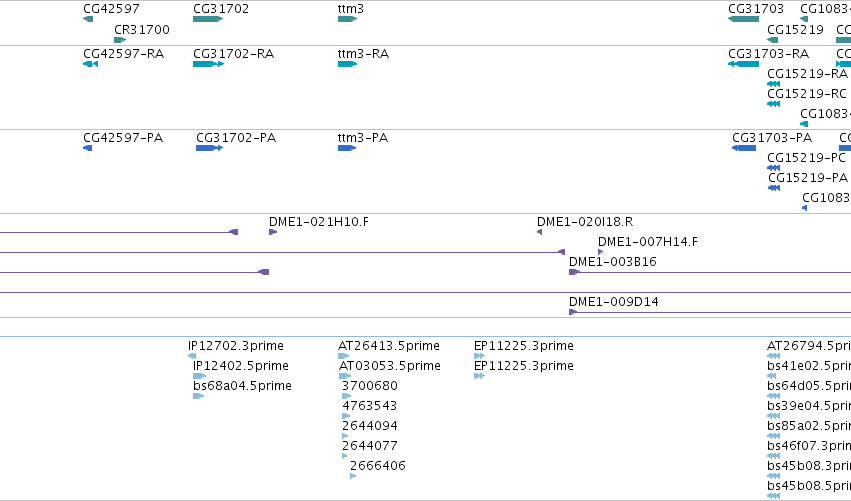Click the ttm3-RA transcript label
The height and width of the screenshot is (501, 851).
click(x=363, y=54)
